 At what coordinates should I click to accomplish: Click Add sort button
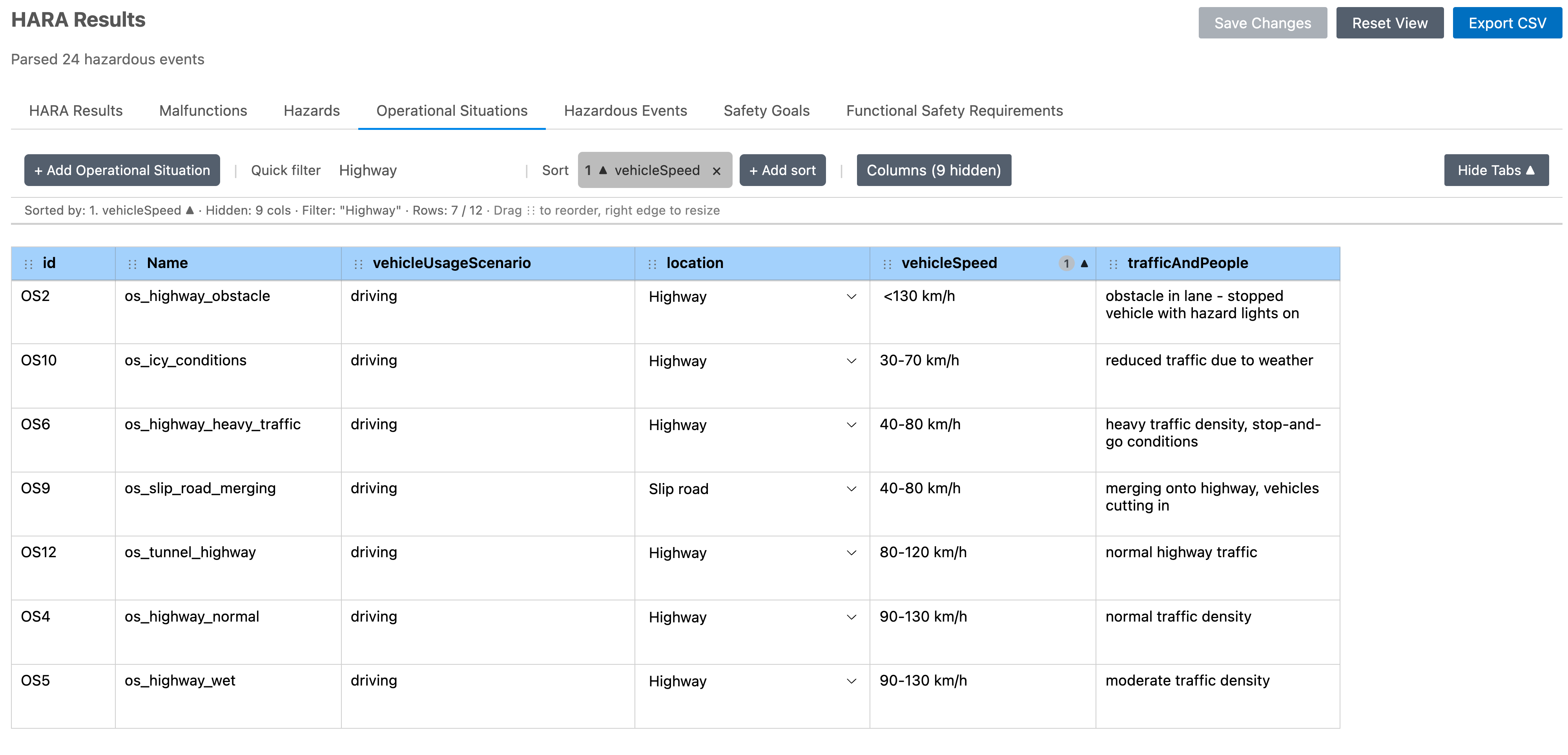782,170
